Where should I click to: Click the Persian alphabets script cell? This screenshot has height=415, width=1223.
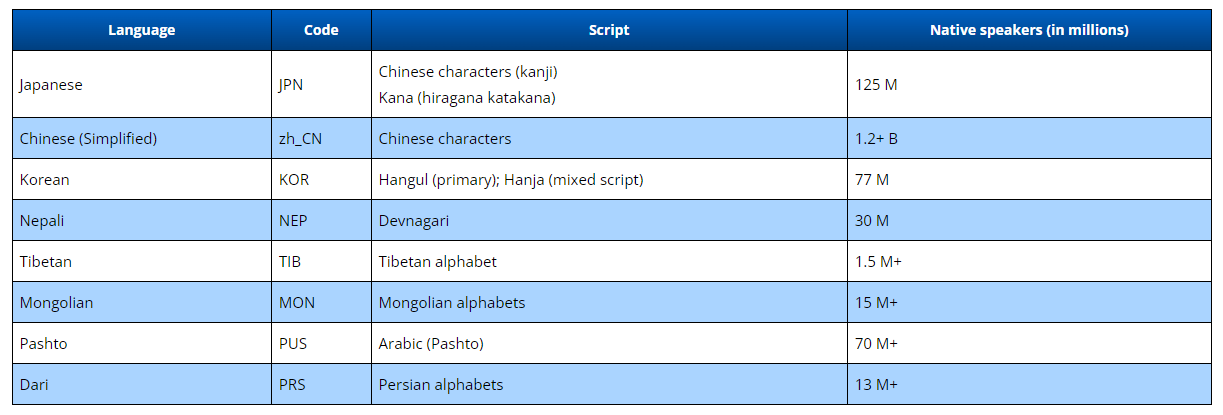point(441,385)
